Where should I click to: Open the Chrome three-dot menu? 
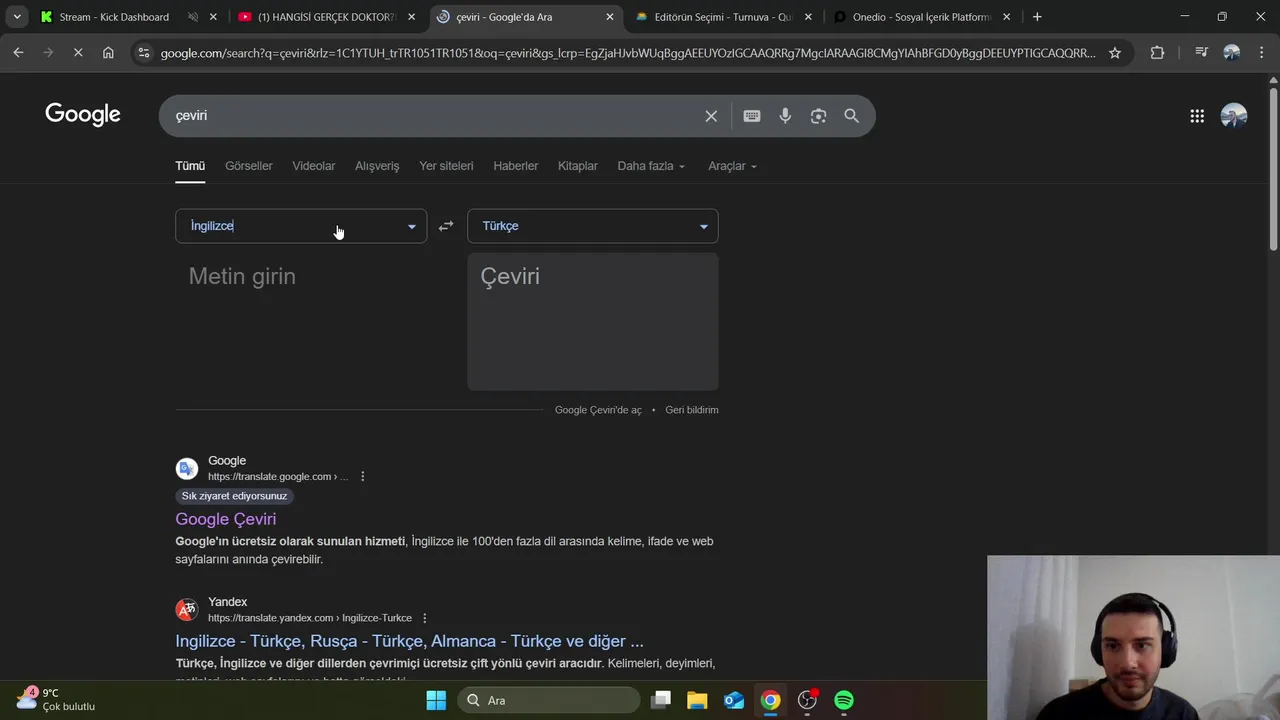(1261, 53)
